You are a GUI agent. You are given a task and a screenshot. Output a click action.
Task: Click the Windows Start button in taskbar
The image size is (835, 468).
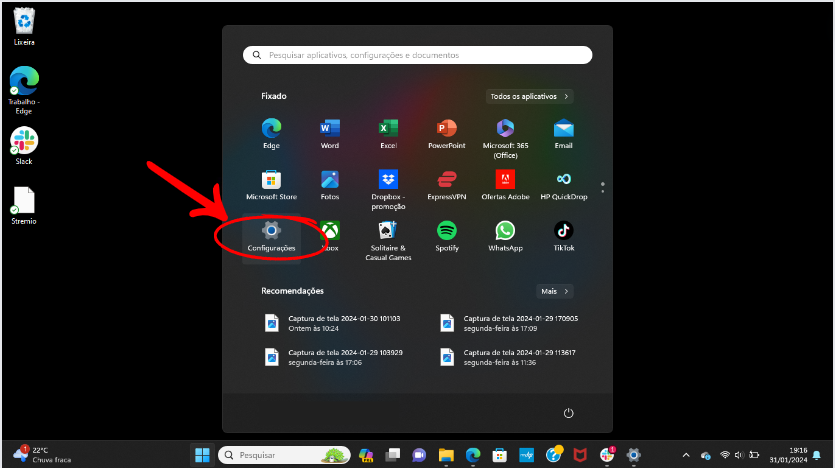(202, 455)
